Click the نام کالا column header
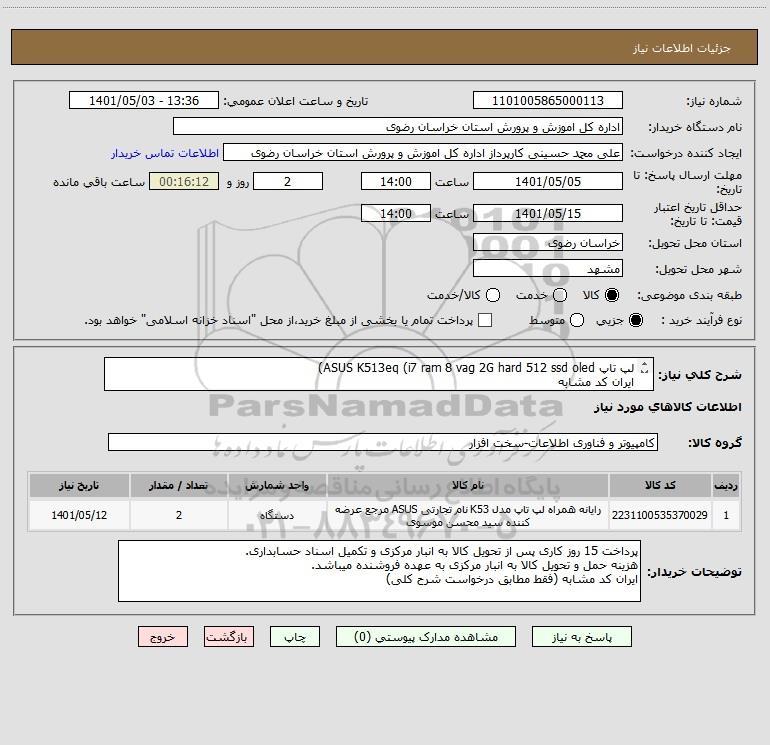 (x=468, y=485)
